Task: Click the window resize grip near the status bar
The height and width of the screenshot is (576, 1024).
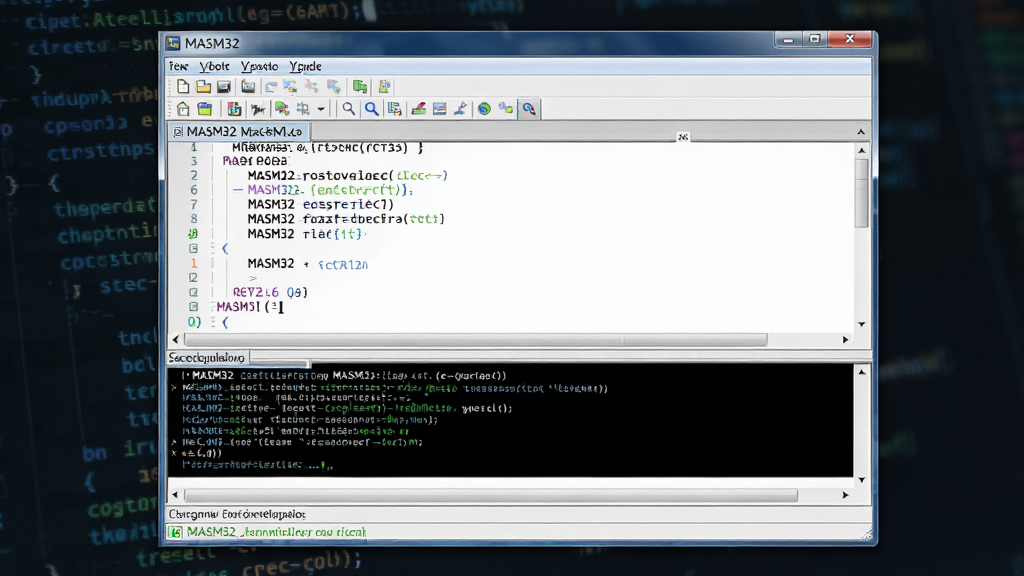Action: coord(866,534)
